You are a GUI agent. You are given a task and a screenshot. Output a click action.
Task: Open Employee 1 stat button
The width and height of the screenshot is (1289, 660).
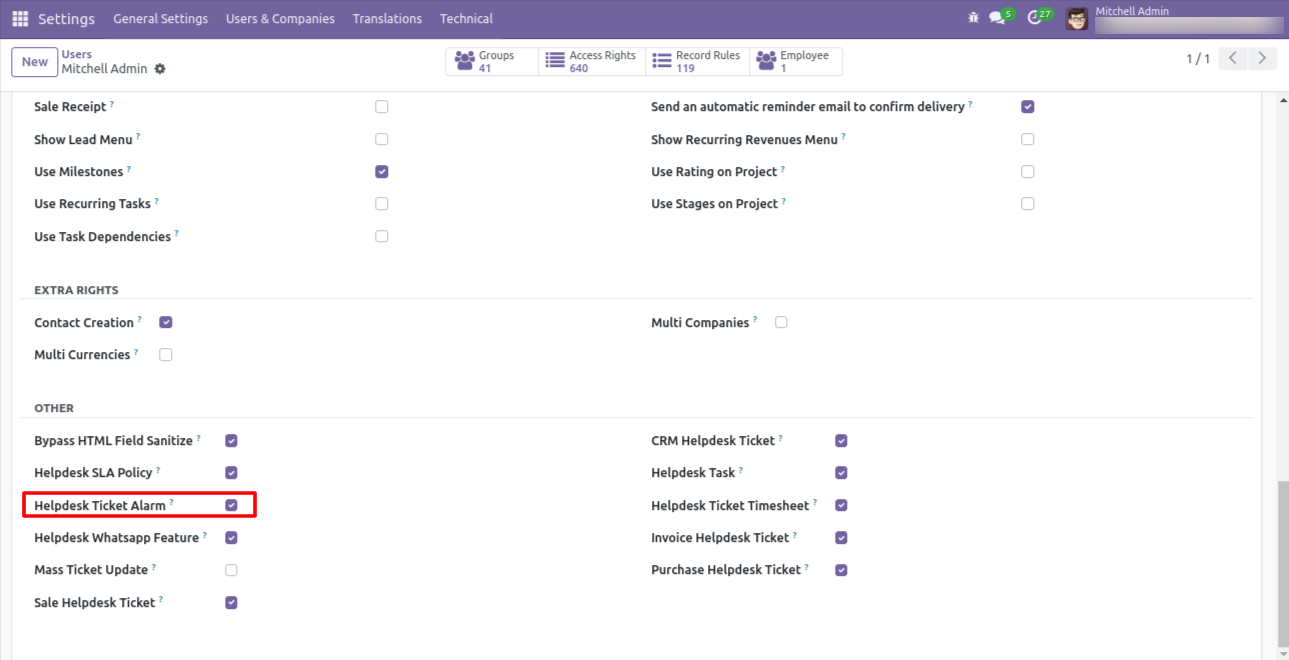tap(796, 62)
